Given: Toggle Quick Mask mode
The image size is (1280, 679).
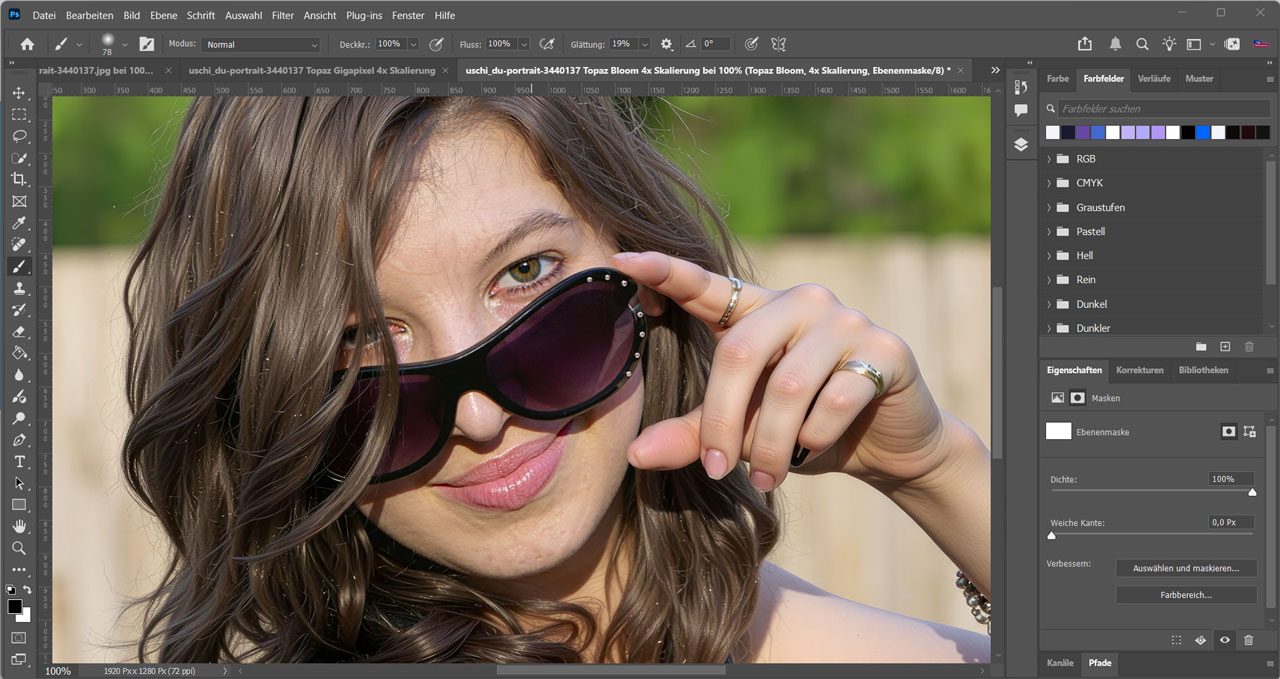Looking at the screenshot, I should point(19,637).
